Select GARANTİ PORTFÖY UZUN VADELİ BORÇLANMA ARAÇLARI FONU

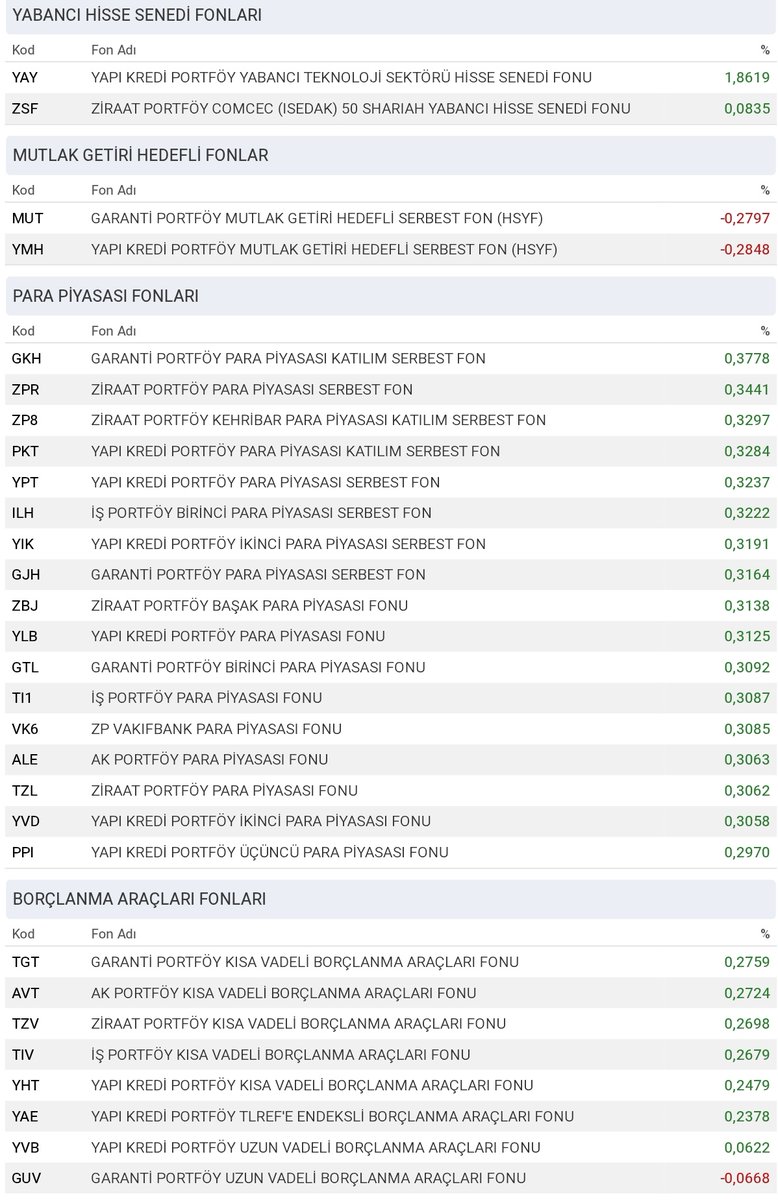(308, 1179)
